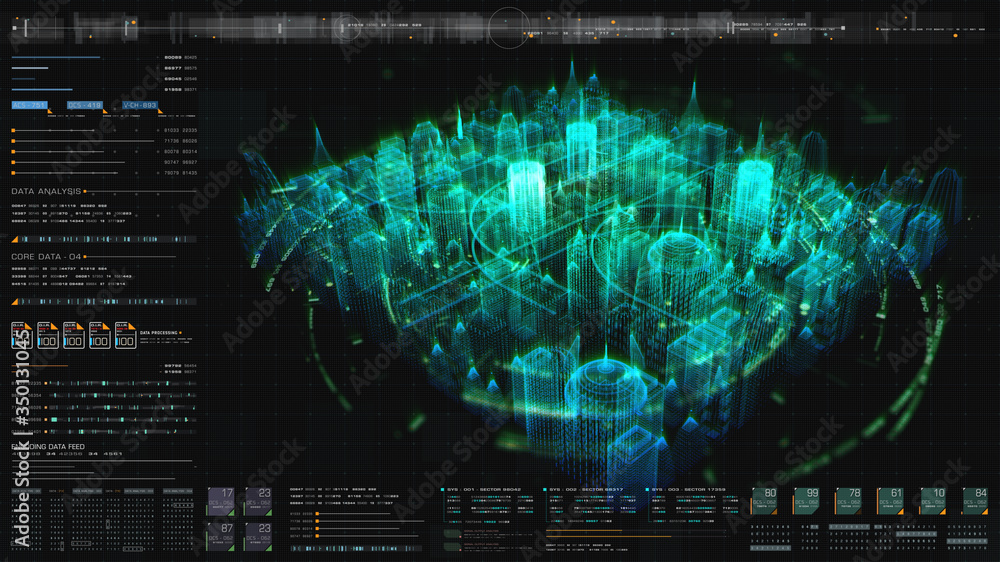The width and height of the screenshot is (1000, 562).
Task: Click the orange slider handle for 90747 96927
Action: 13,163
